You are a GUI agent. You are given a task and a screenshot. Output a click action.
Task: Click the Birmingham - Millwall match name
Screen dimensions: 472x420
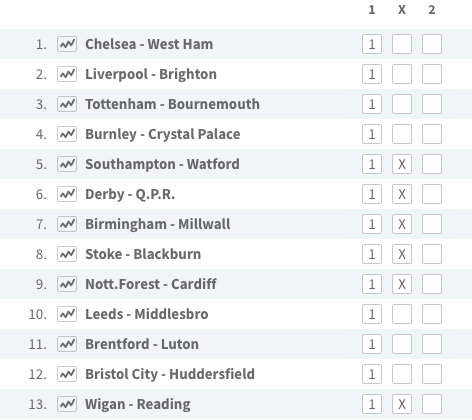pyautogui.click(x=158, y=224)
